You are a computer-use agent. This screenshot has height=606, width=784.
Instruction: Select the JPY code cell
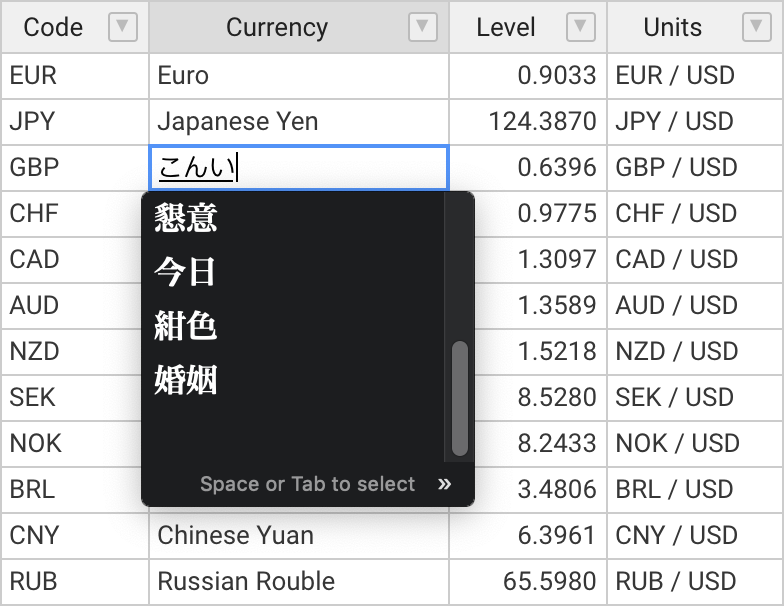pyautogui.click(x=75, y=122)
